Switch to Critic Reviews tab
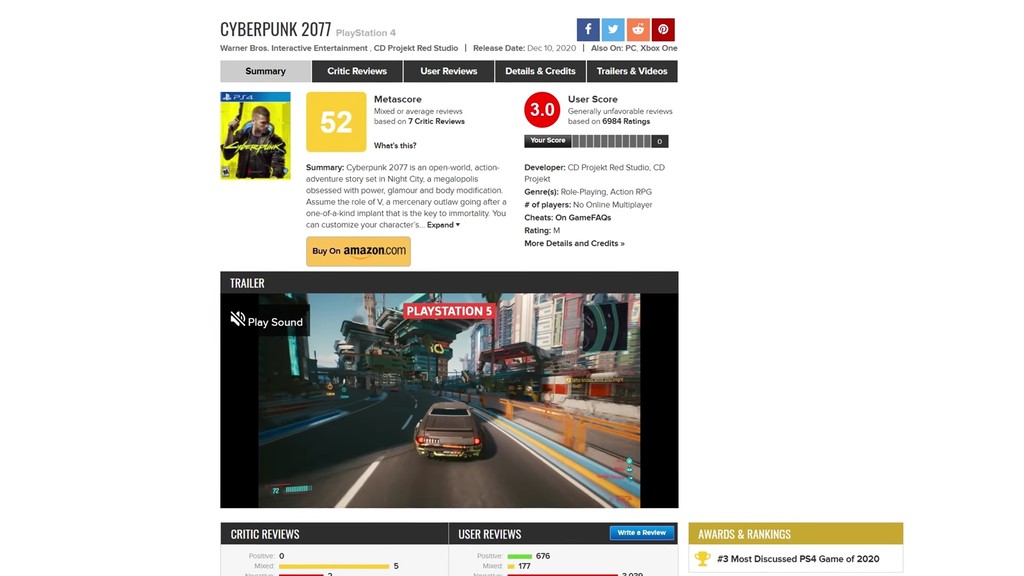 pos(357,71)
